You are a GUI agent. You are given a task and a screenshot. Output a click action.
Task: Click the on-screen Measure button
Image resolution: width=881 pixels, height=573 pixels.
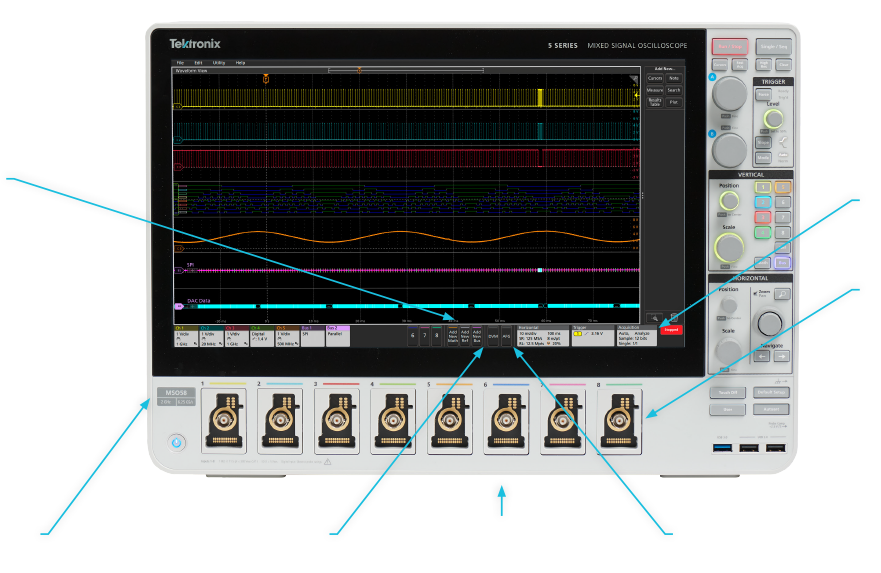[x=655, y=90]
